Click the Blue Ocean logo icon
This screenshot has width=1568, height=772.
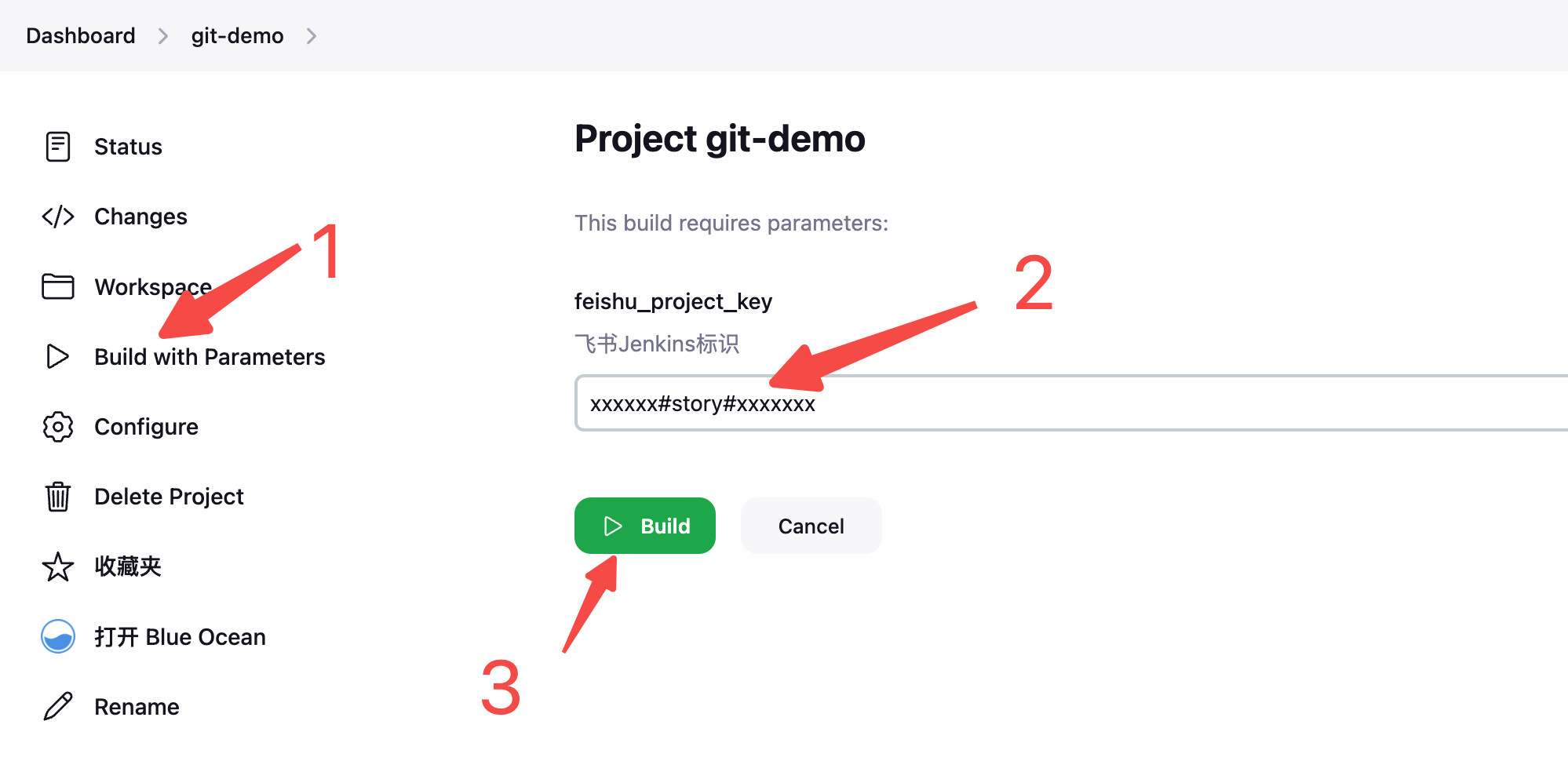point(58,636)
